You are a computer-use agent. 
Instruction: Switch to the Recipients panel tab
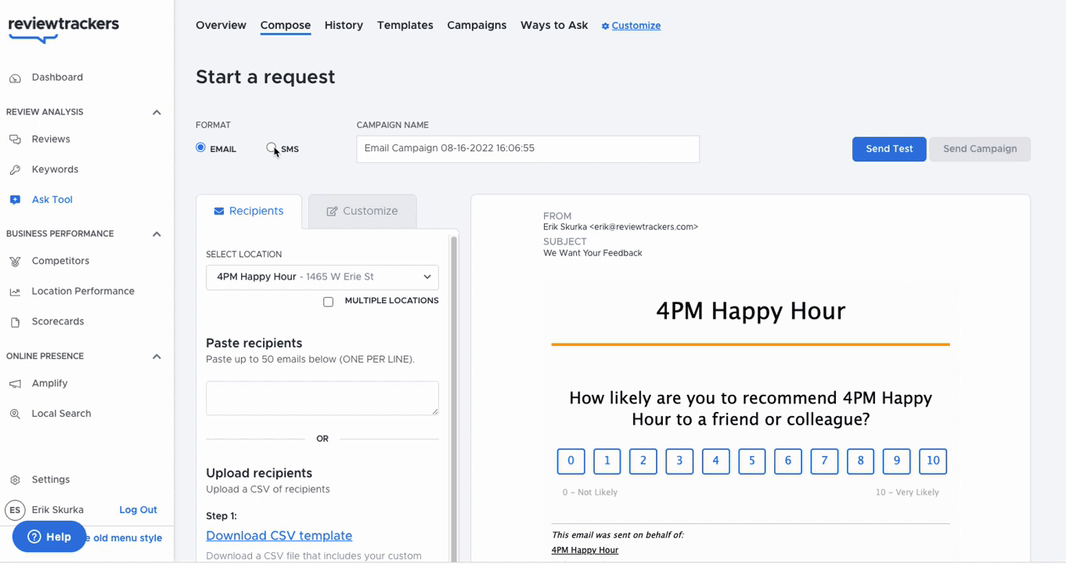(249, 211)
